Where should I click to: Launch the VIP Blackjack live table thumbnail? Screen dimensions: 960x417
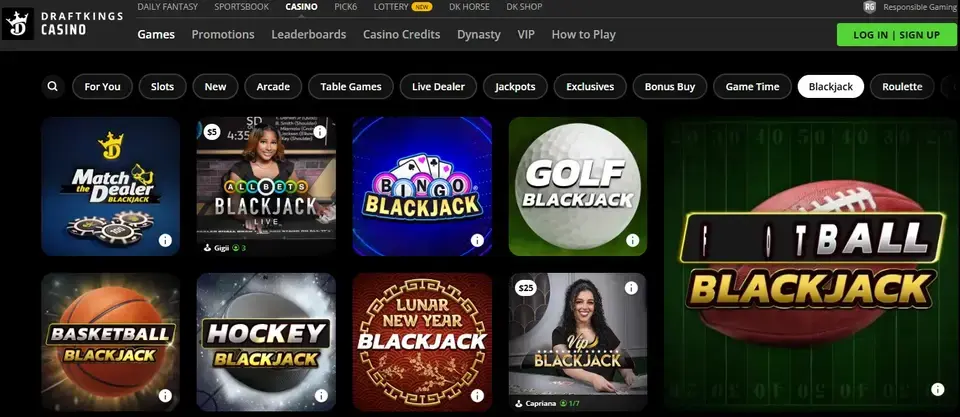[577, 342]
